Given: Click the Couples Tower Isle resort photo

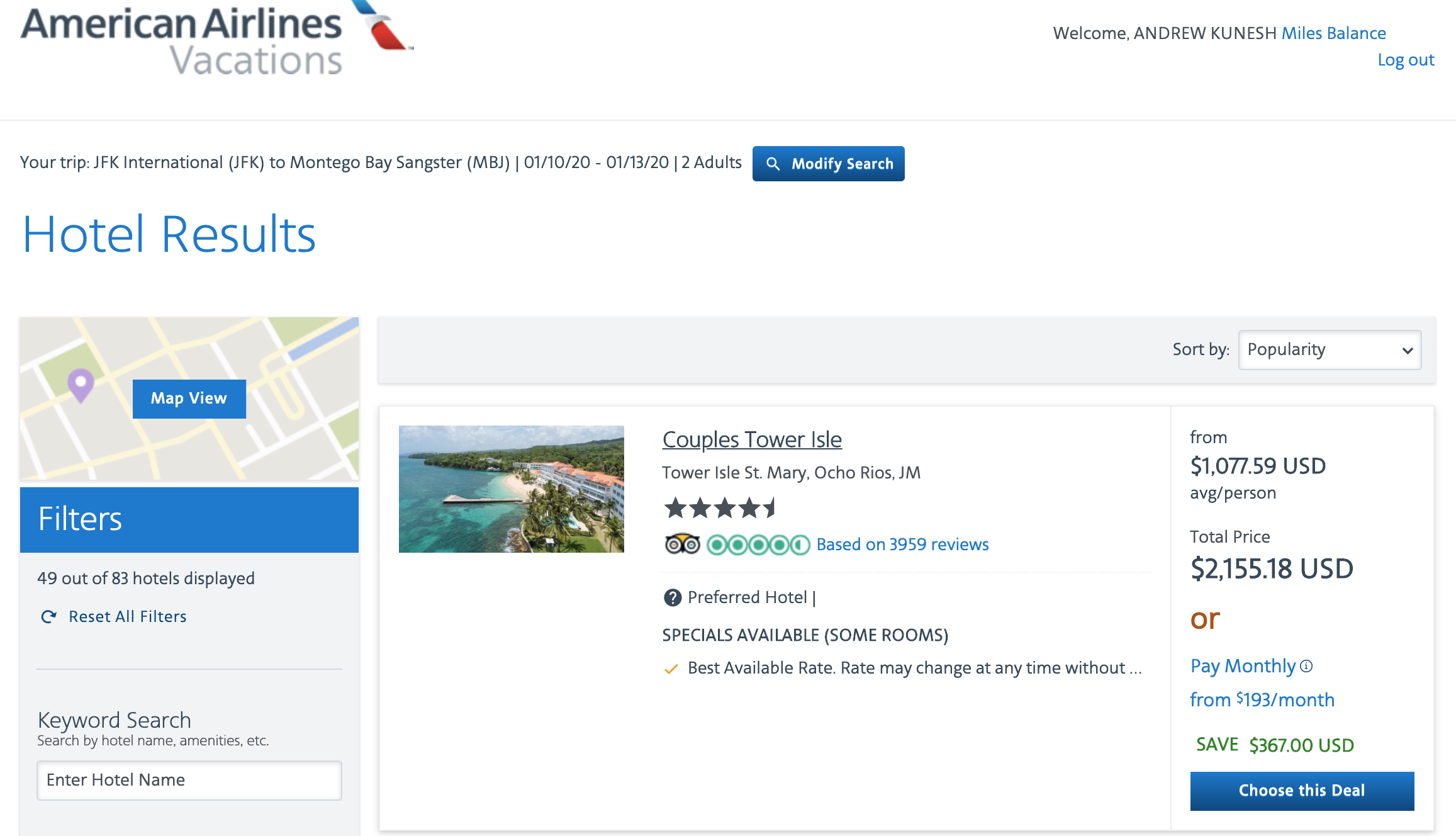Looking at the screenshot, I should click(x=512, y=489).
